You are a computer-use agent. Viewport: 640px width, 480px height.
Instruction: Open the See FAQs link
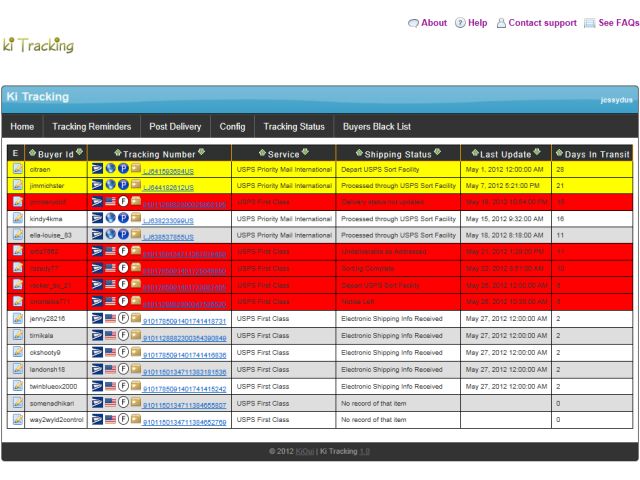click(x=612, y=23)
